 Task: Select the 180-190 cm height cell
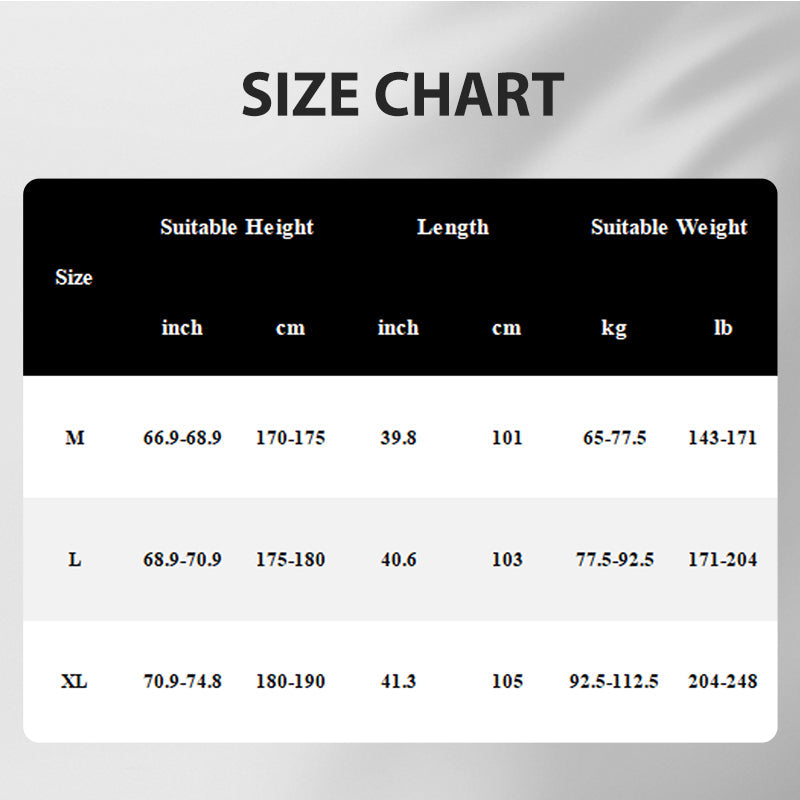point(290,682)
